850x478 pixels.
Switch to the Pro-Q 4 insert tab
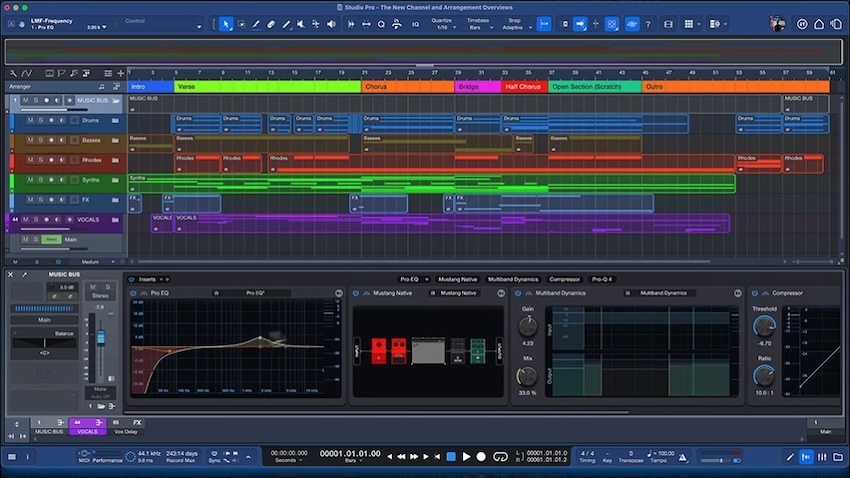601,279
